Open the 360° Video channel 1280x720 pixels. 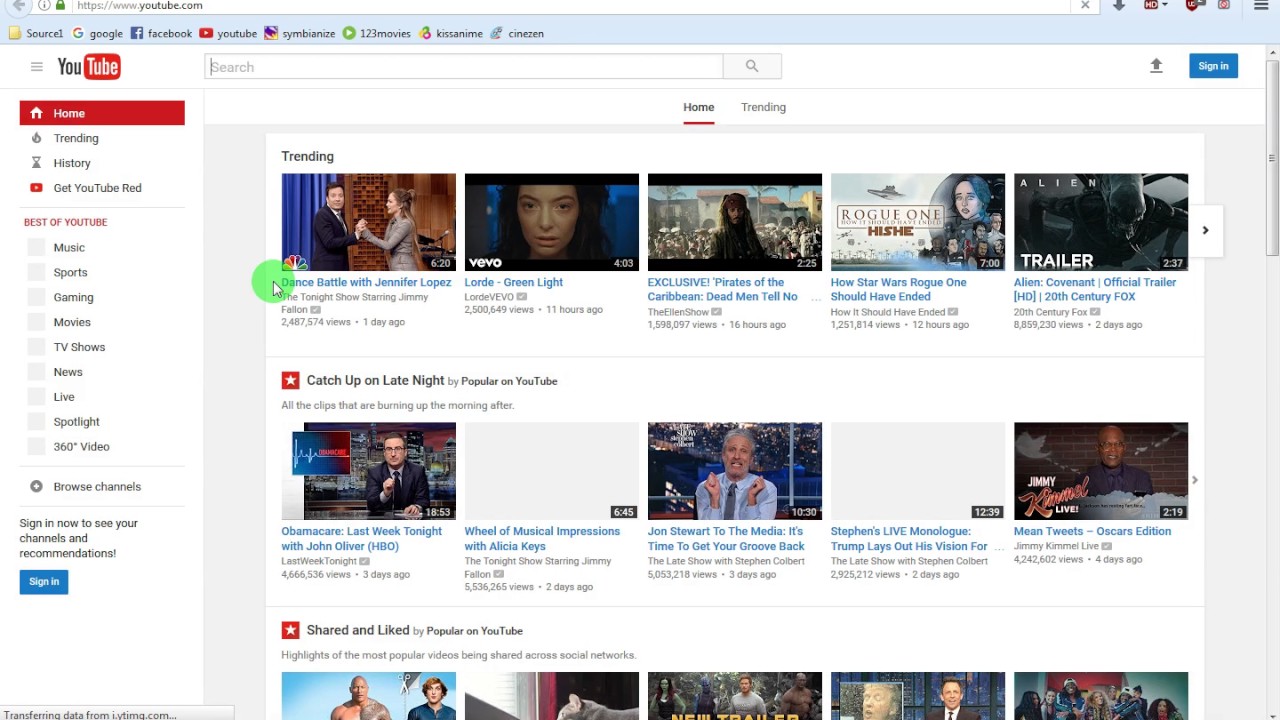click(81, 447)
